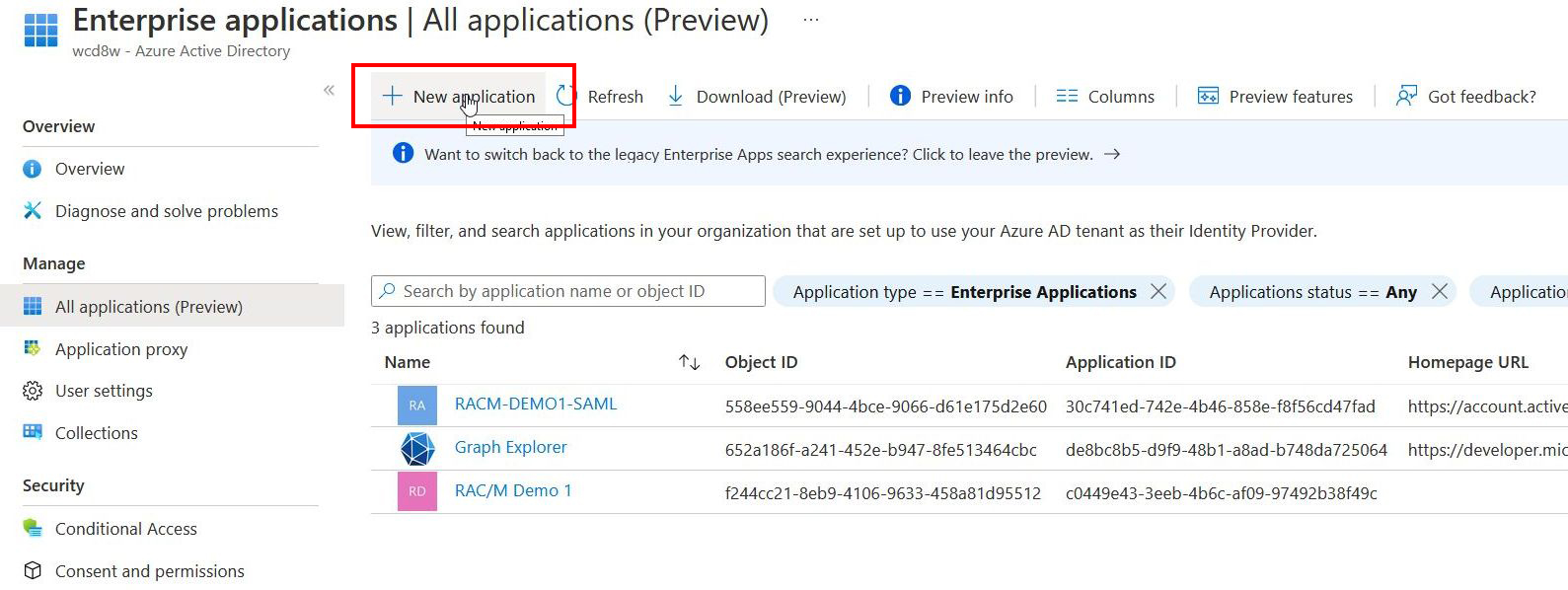Click the Collections icon in sidebar

[x=33, y=432]
